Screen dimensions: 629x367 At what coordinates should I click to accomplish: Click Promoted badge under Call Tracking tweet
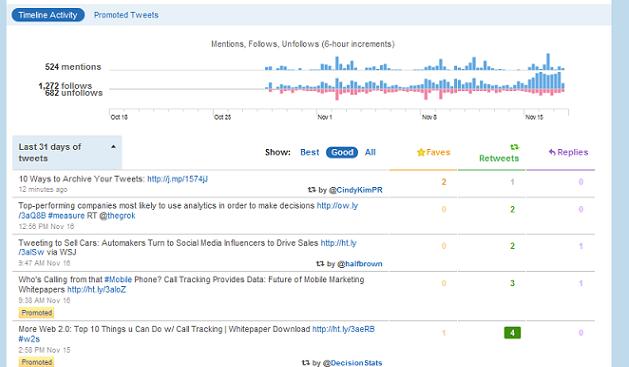click(37, 313)
